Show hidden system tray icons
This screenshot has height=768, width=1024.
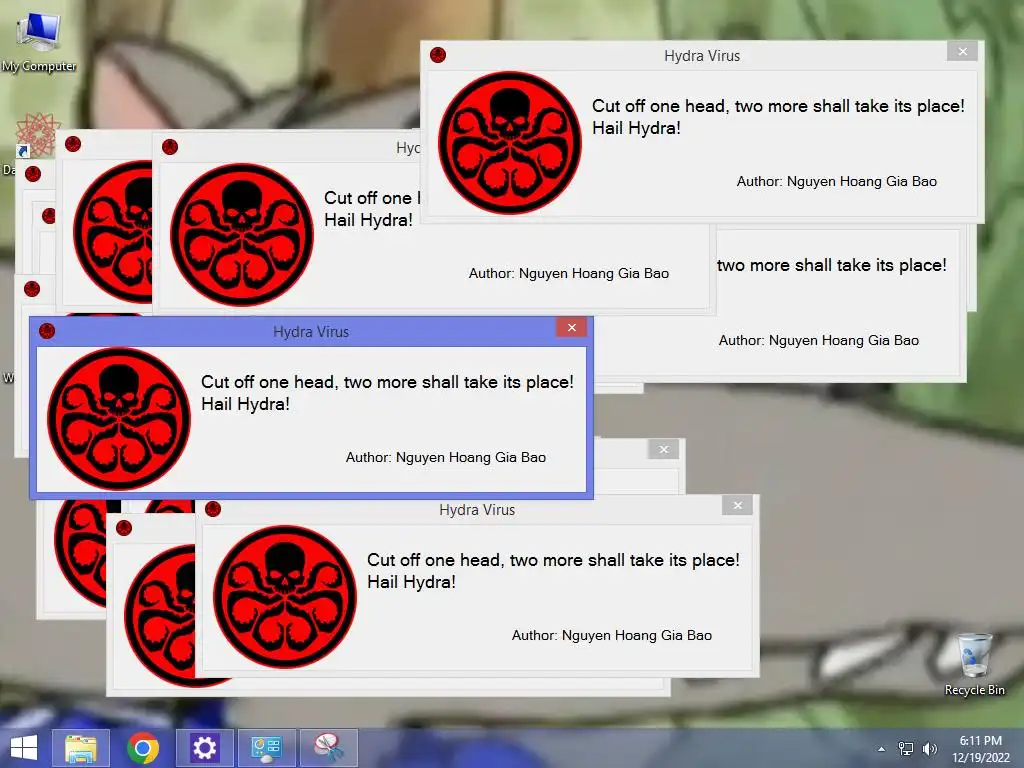pos(882,749)
